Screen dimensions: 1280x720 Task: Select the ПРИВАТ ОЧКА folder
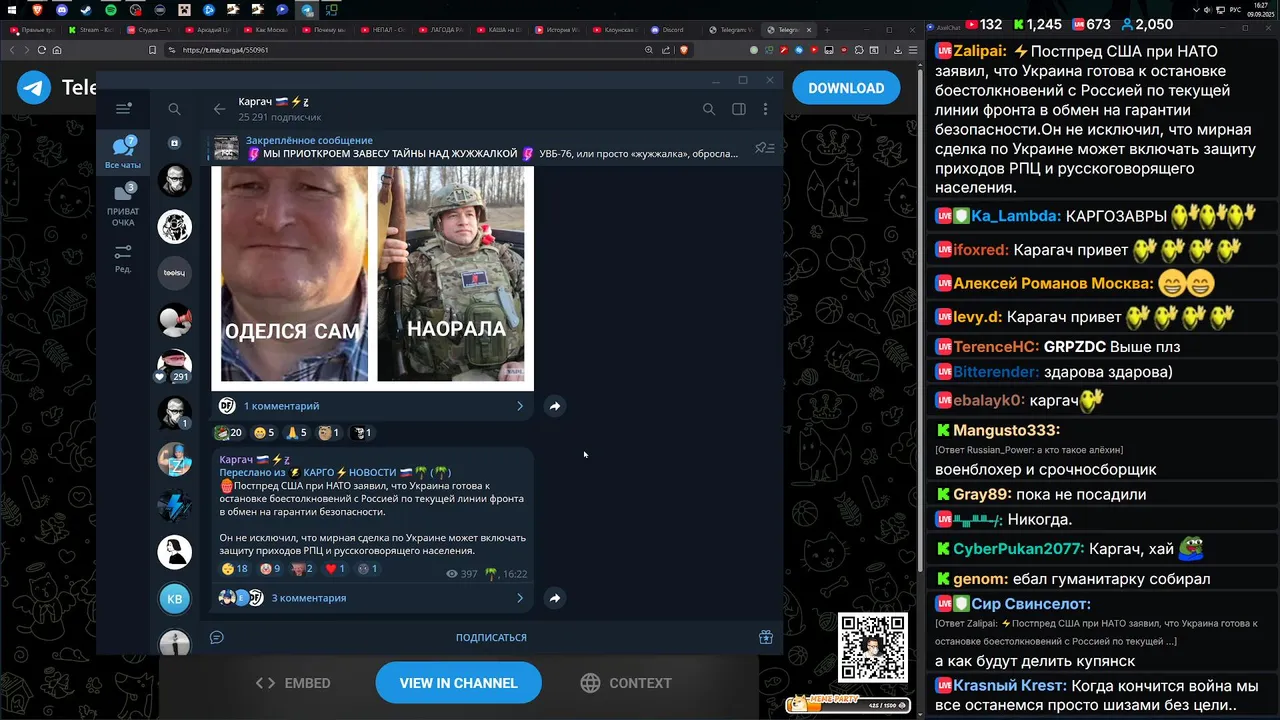(123, 205)
